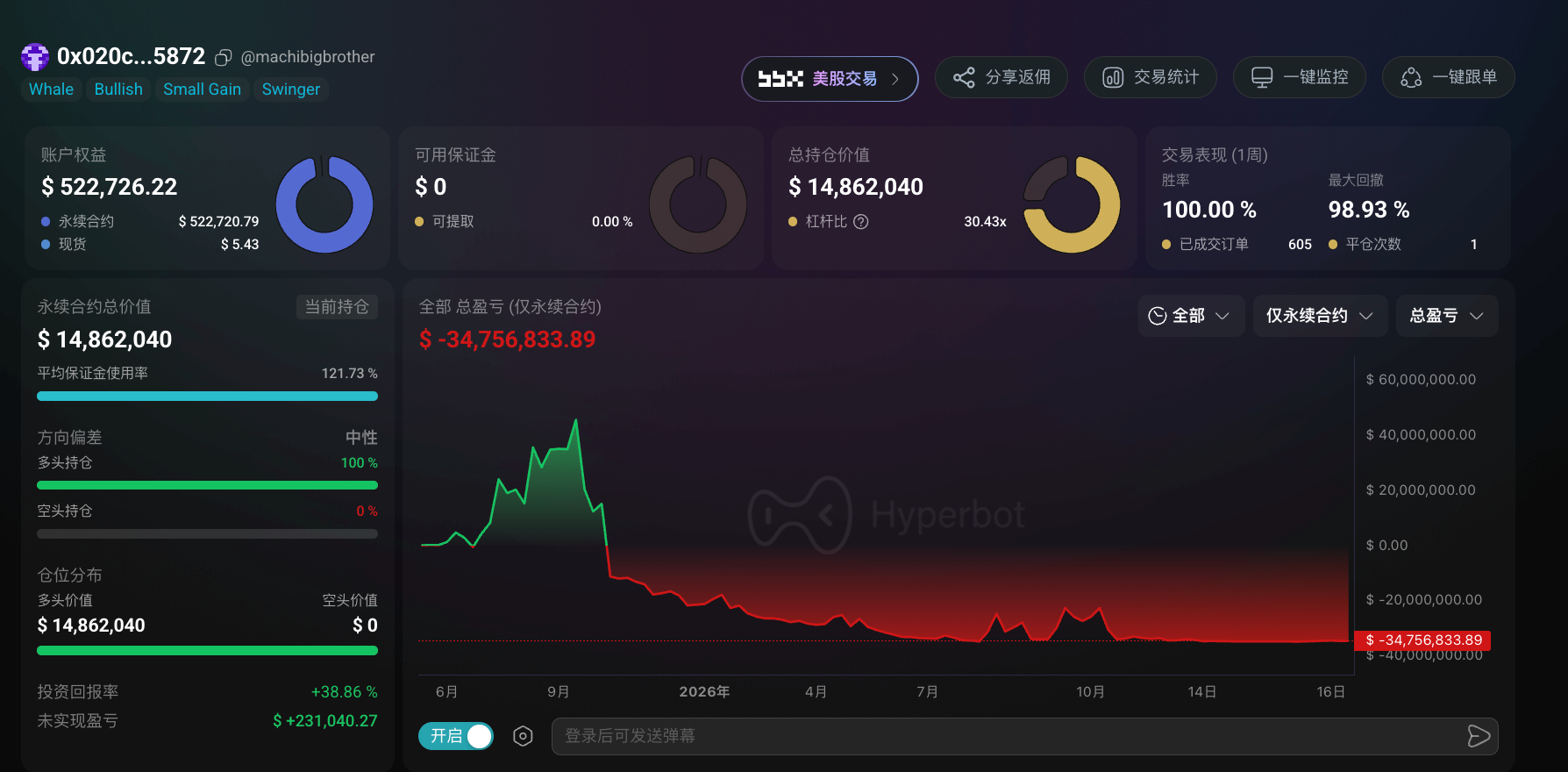Select the 当前持仓 tab
This screenshot has width=1568, height=772.
(337, 307)
